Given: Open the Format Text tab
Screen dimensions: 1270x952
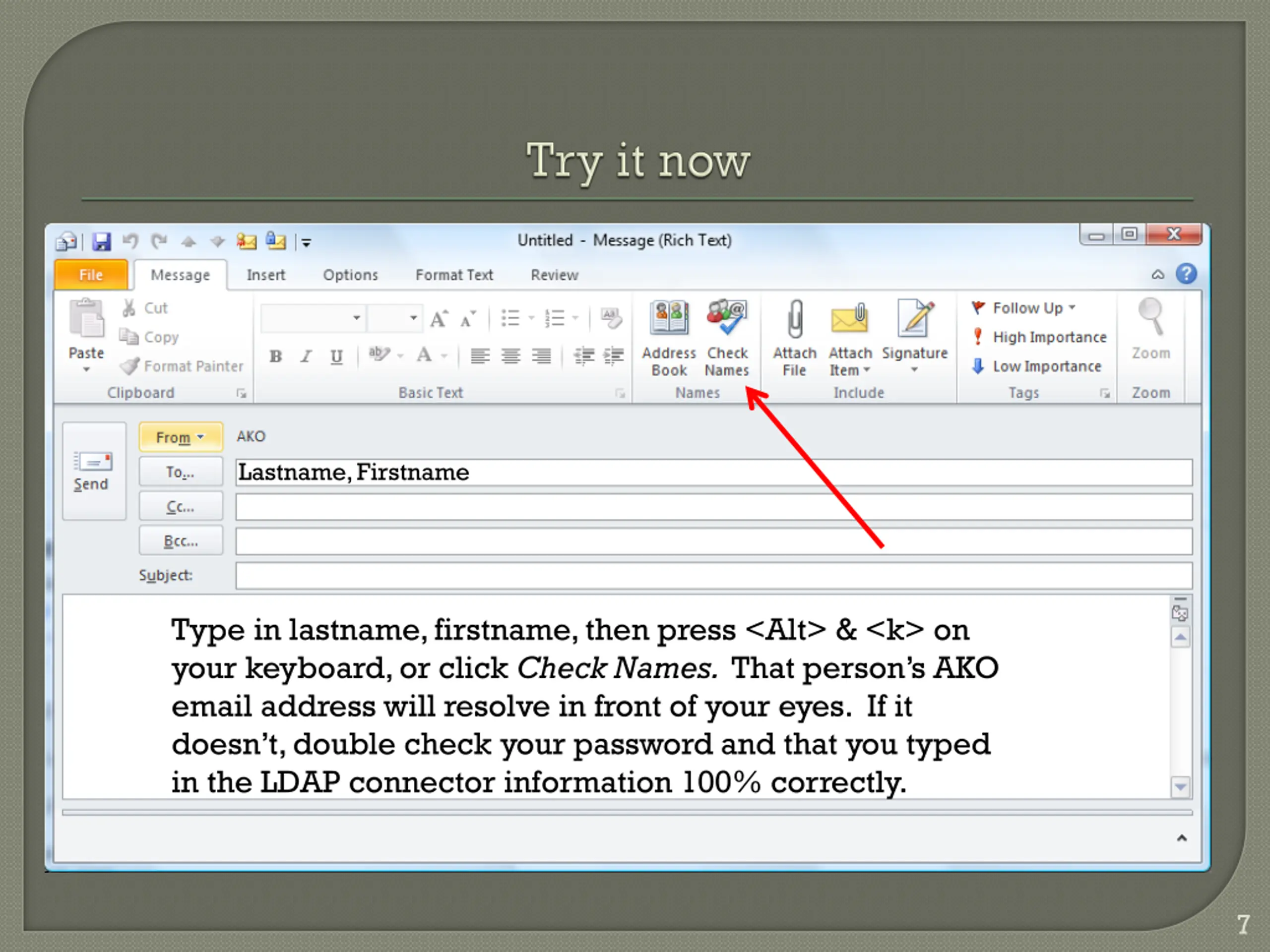Looking at the screenshot, I should click(x=454, y=275).
